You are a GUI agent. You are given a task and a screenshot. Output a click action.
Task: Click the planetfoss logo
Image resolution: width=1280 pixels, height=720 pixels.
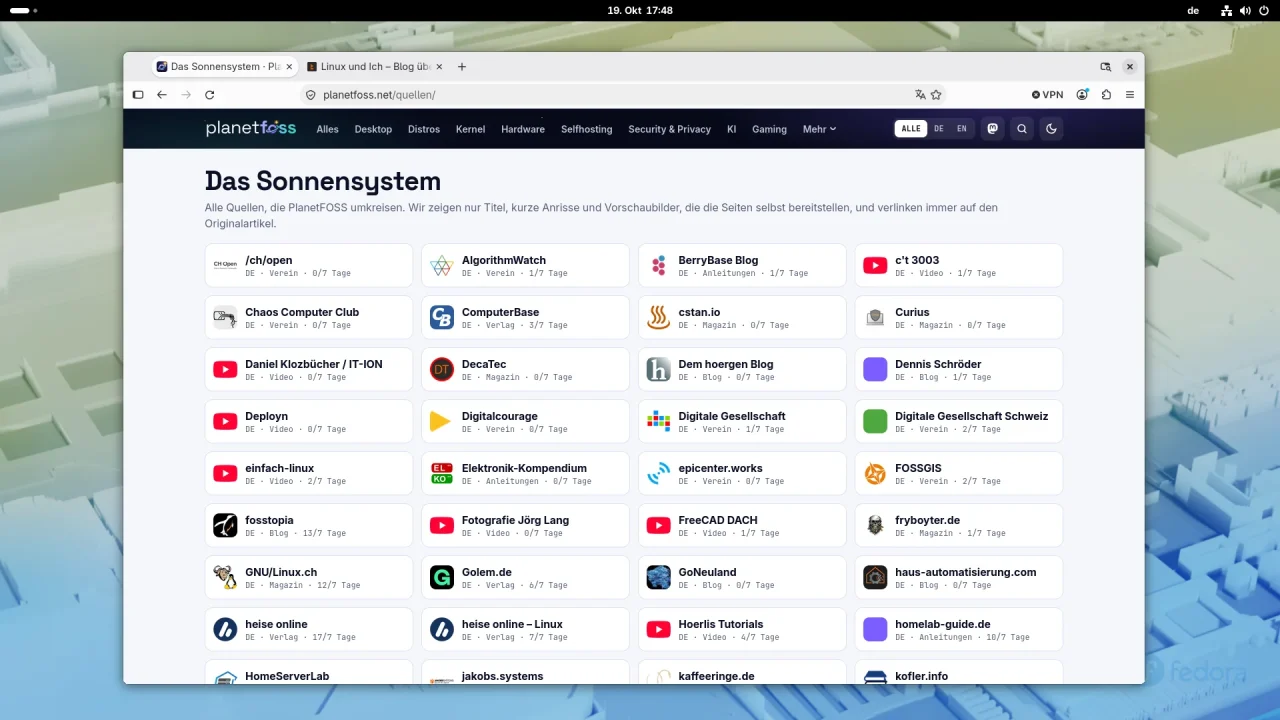click(x=251, y=128)
